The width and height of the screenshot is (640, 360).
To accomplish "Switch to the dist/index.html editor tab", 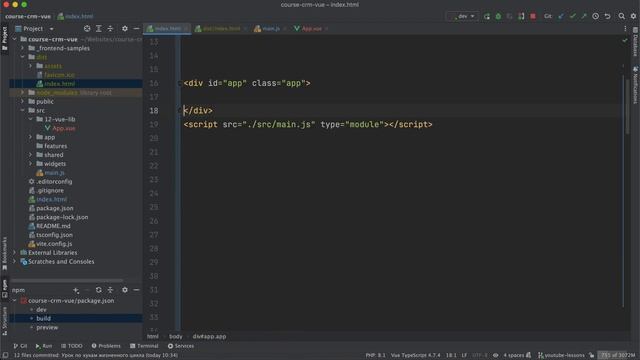I will click(221, 29).
